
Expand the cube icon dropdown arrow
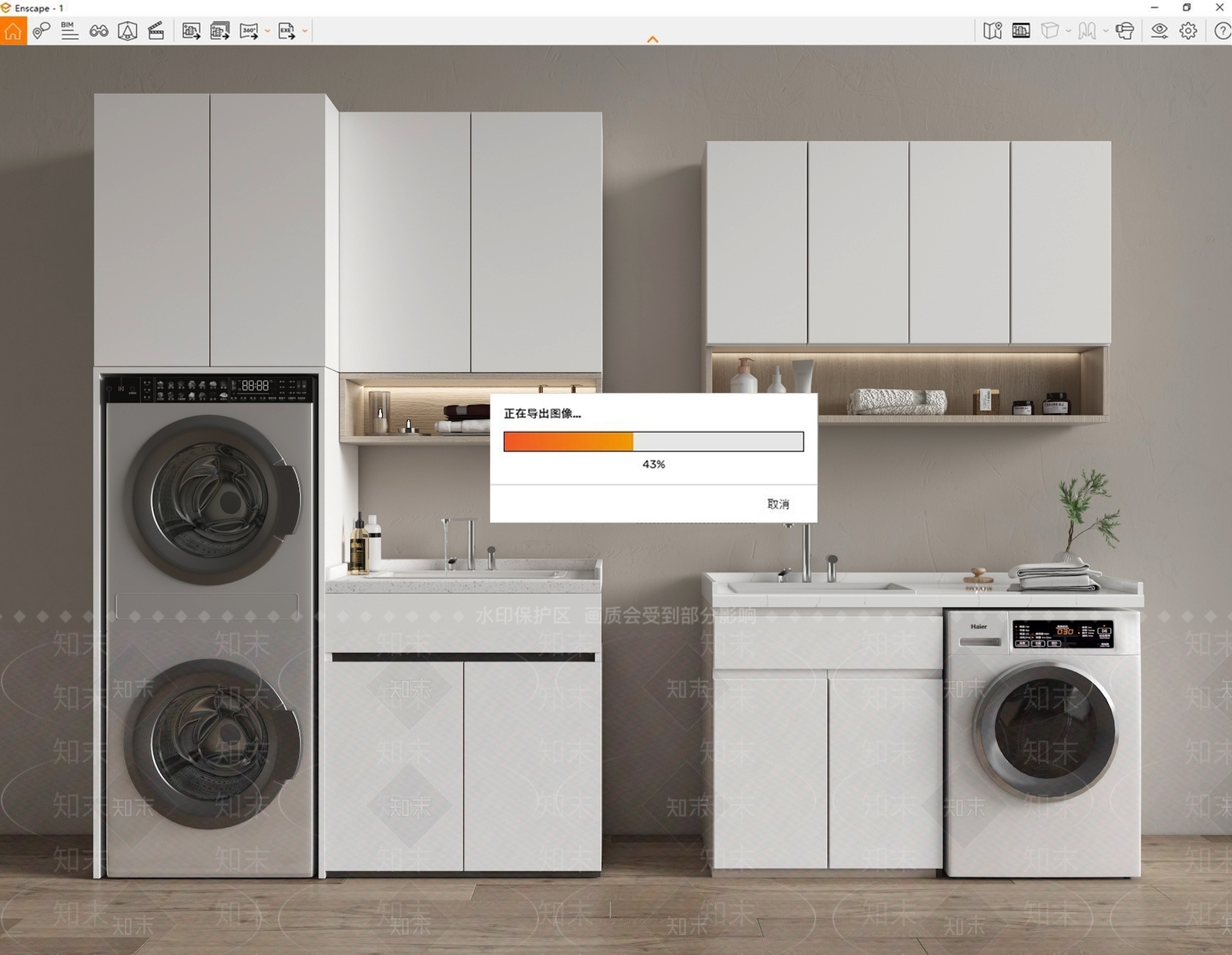(x=1068, y=32)
